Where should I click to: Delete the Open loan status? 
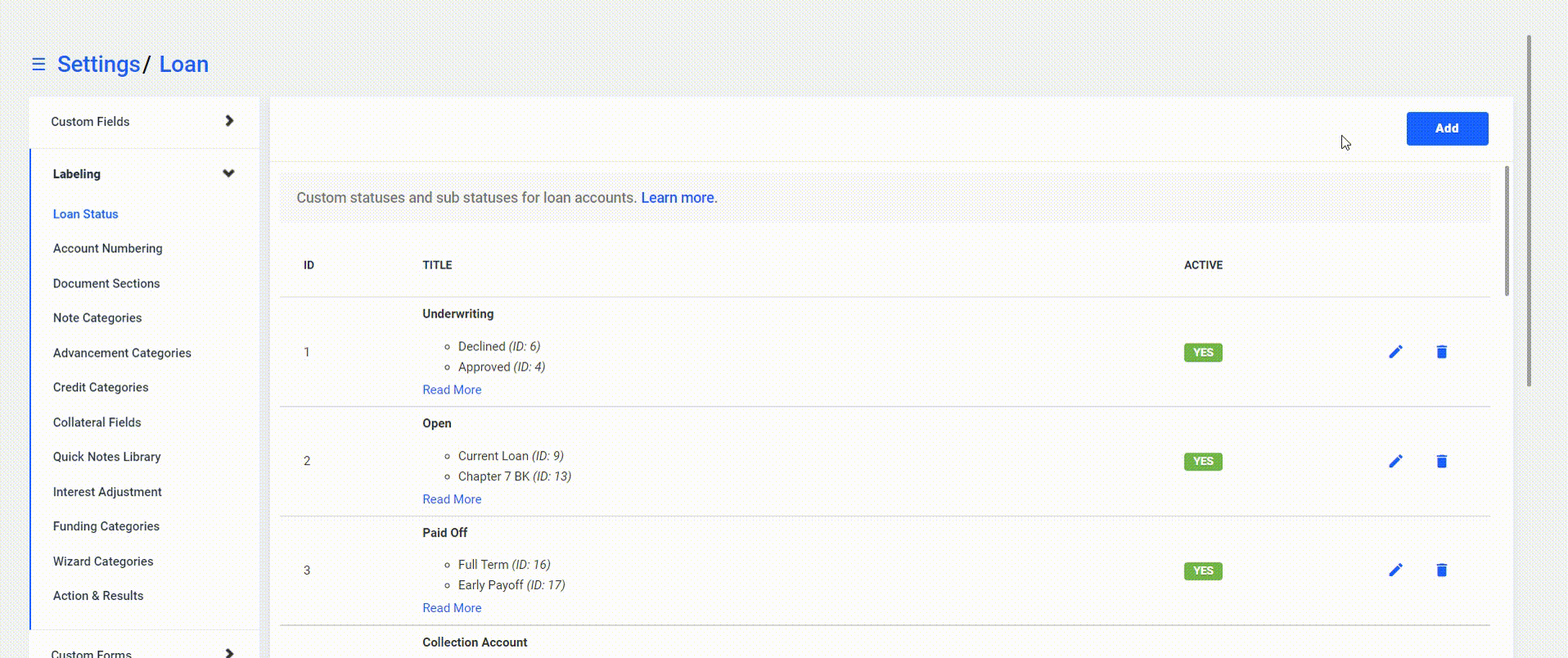(1441, 462)
